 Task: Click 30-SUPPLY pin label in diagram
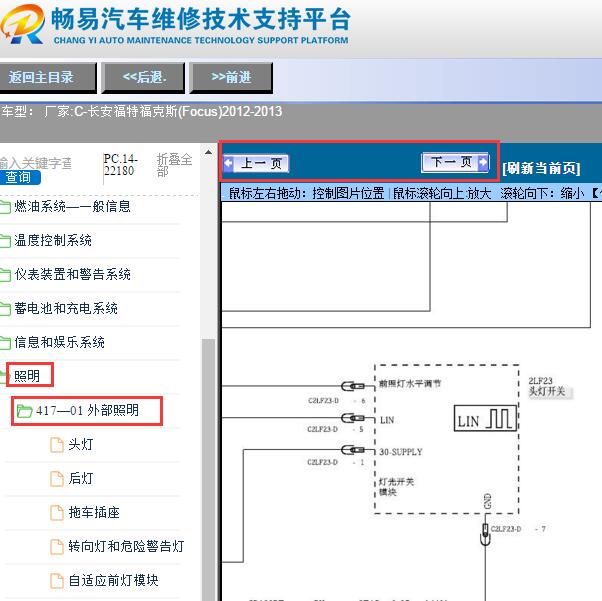400,452
